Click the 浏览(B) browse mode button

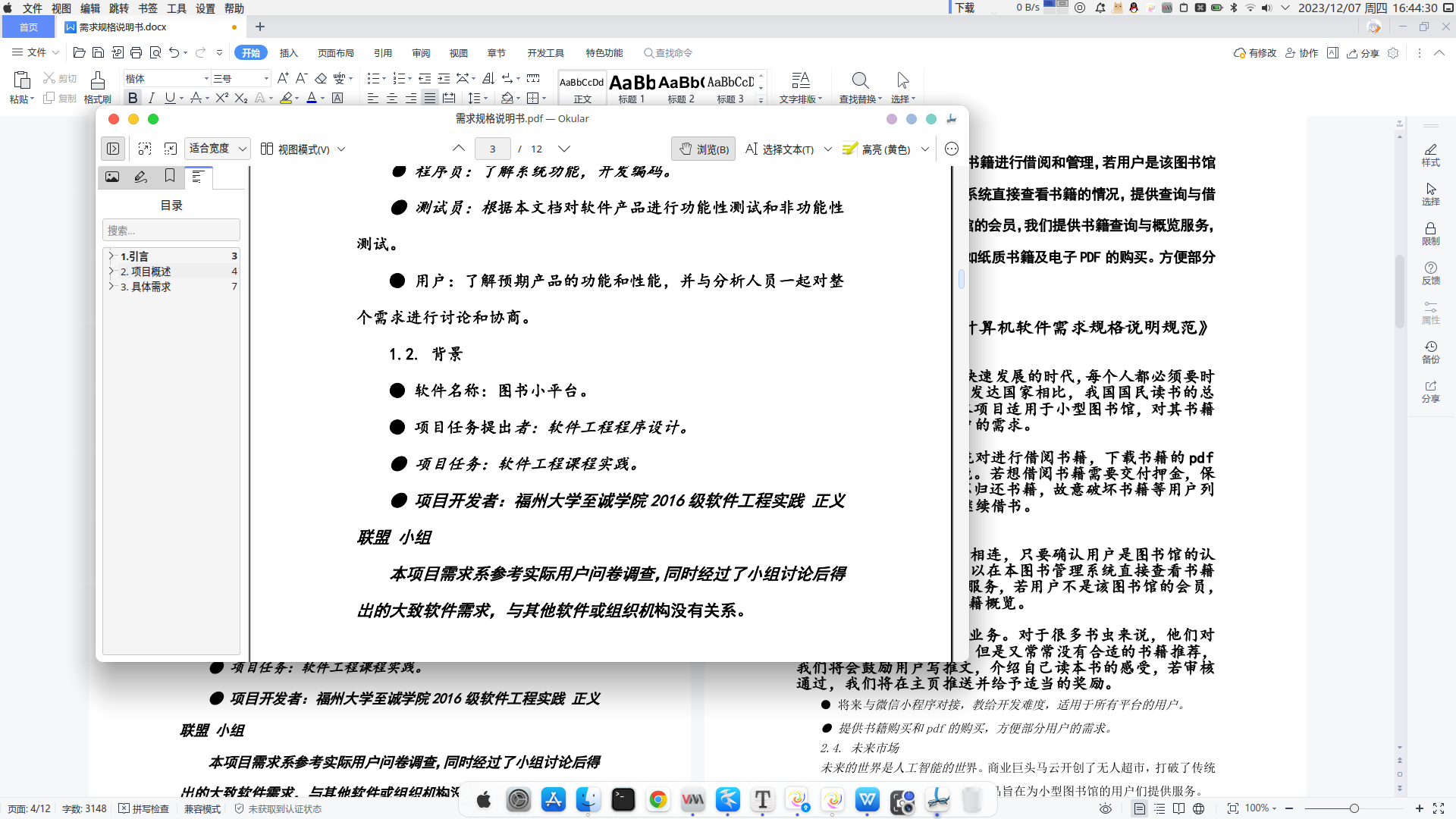(704, 149)
